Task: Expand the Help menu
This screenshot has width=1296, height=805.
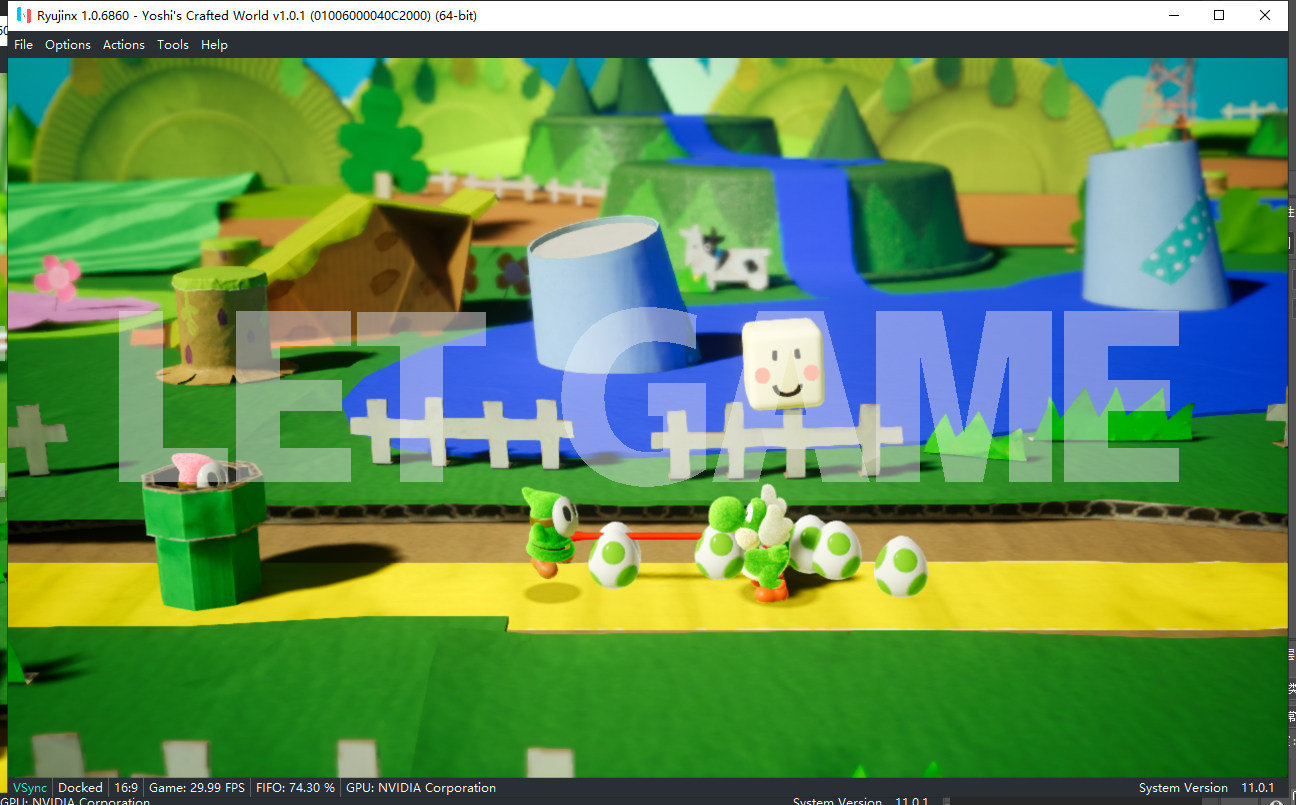Action: [x=214, y=45]
